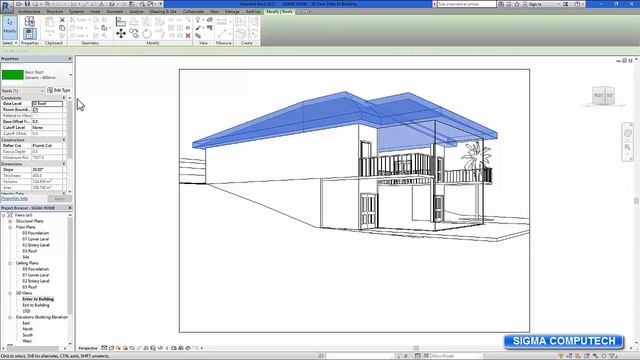640x360 pixels.
Task: Open 02 Entry Level under Floor Plans
Action: coord(36,245)
